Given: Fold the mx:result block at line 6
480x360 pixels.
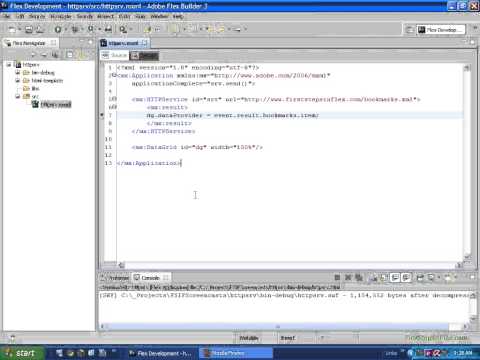Looking at the screenshot, I should [x=114, y=107].
